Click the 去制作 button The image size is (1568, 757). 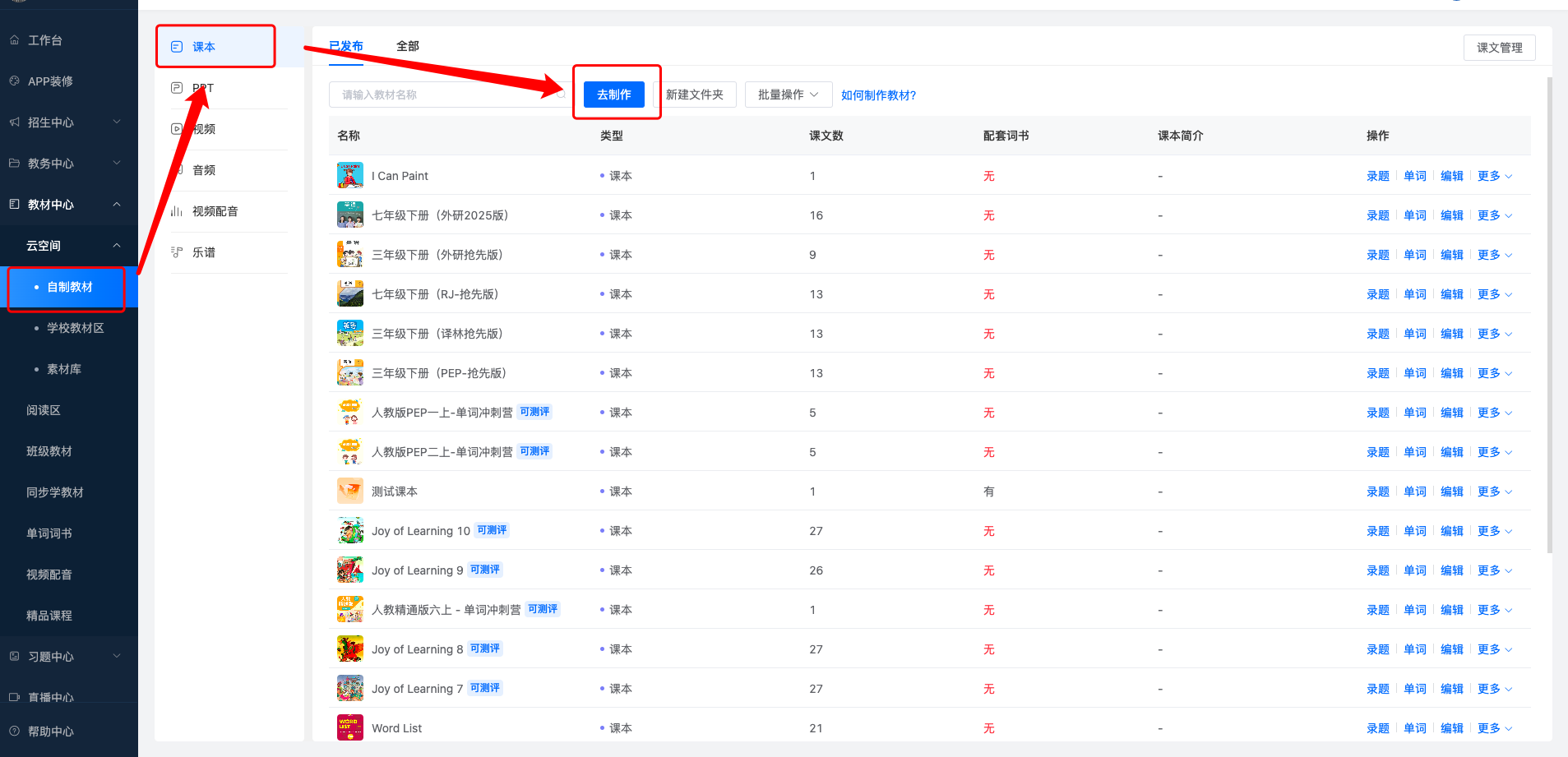[x=613, y=94]
